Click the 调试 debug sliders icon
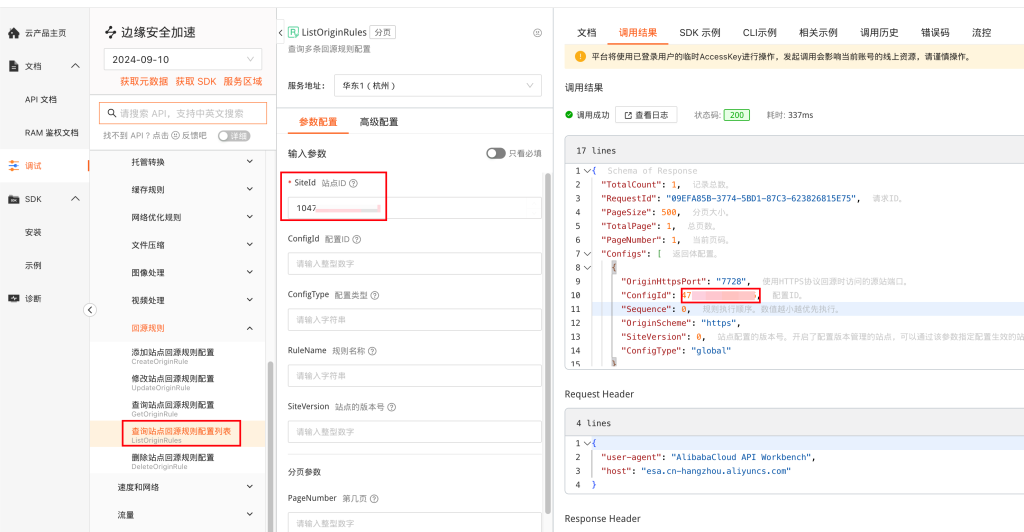The image size is (1024, 532). (13, 165)
